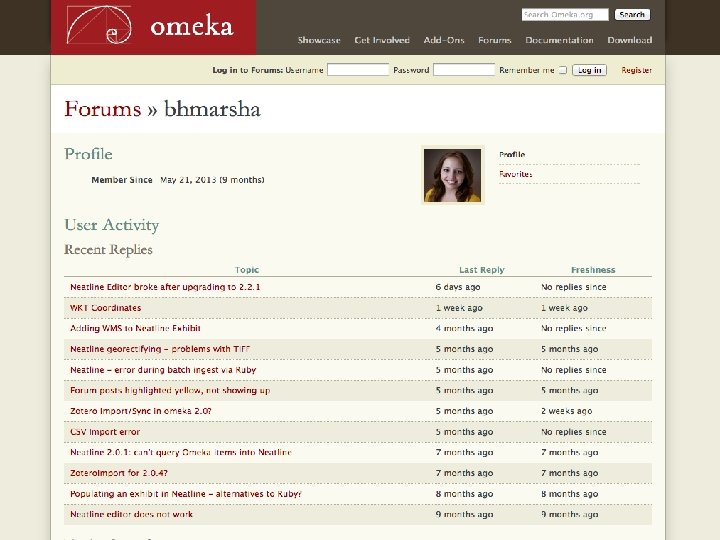Go to the Download page
Image resolution: width=720 pixels, height=540 pixels.
pyautogui.click(x=630, y=40)
